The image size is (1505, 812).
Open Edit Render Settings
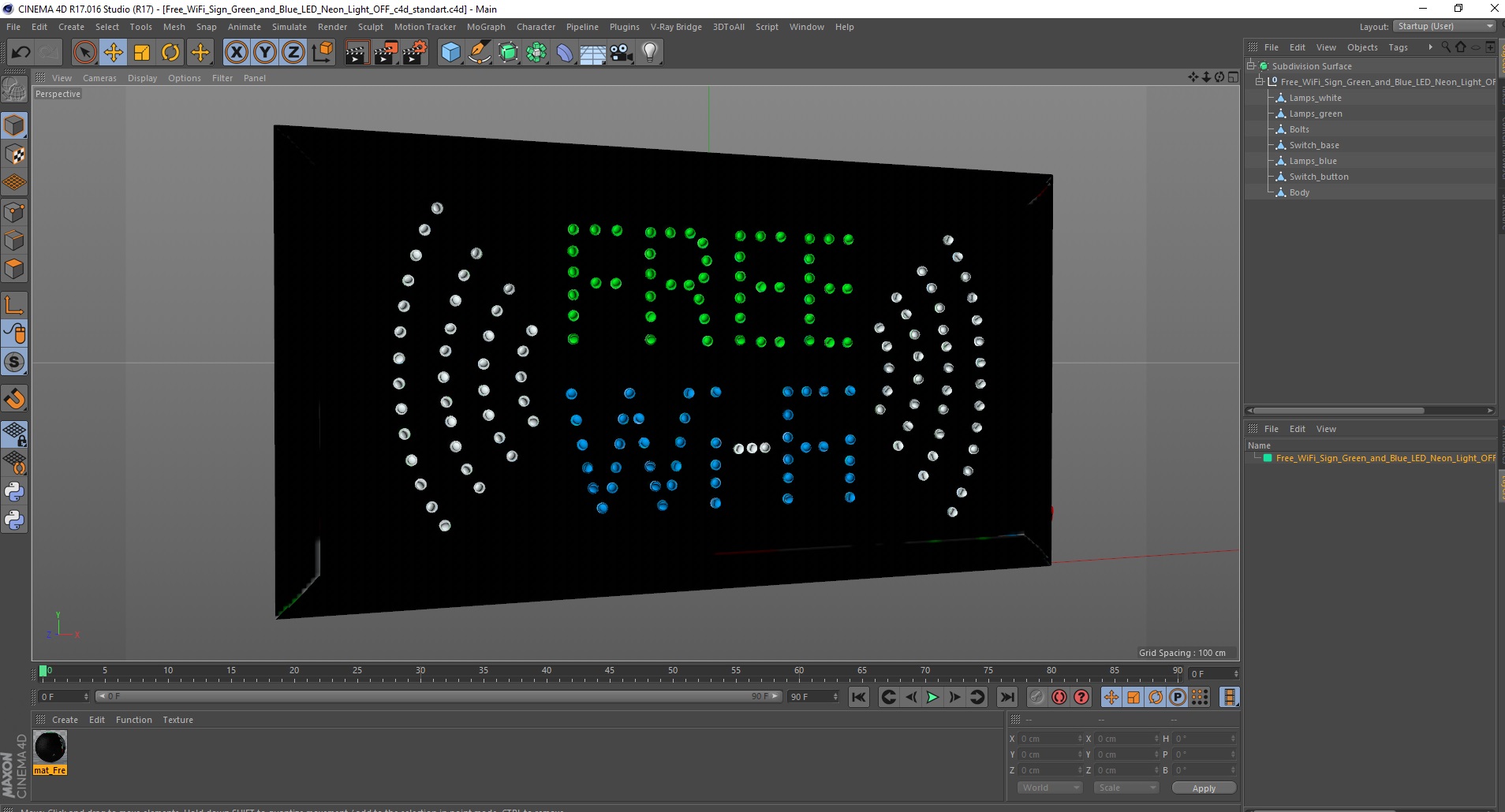click(415, 53)
